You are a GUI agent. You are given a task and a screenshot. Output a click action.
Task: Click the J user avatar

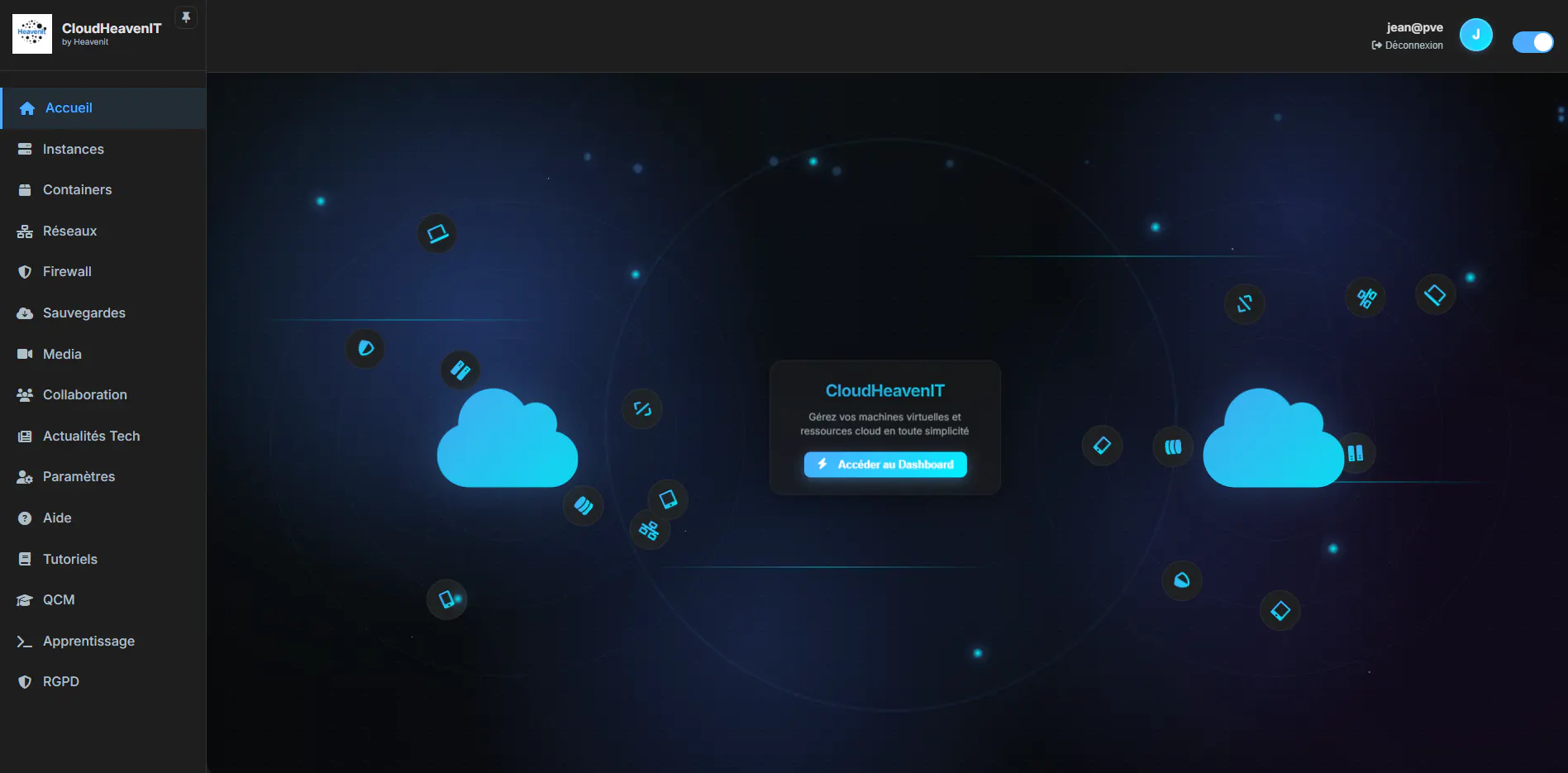[x=1475, y=35]
